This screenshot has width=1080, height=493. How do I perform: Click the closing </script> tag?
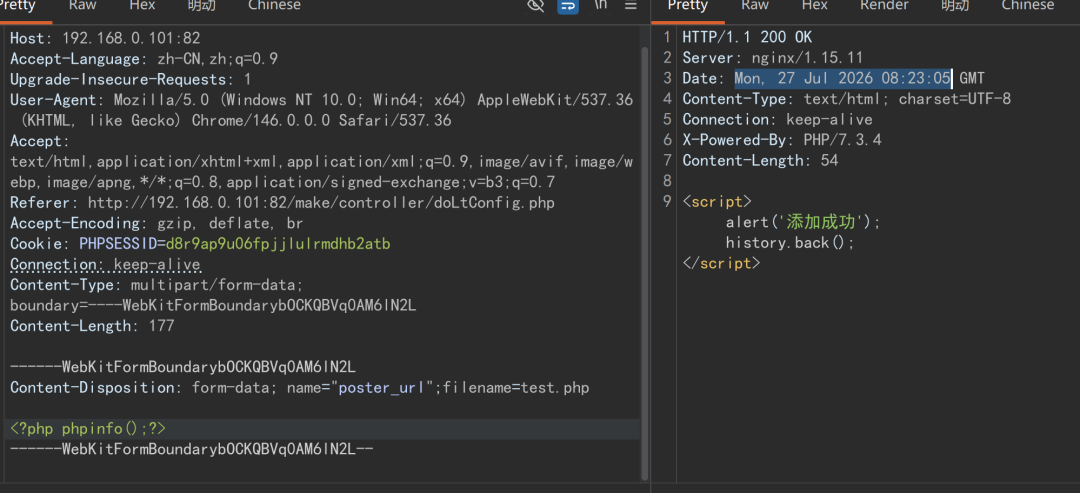(x=721, y=264)
